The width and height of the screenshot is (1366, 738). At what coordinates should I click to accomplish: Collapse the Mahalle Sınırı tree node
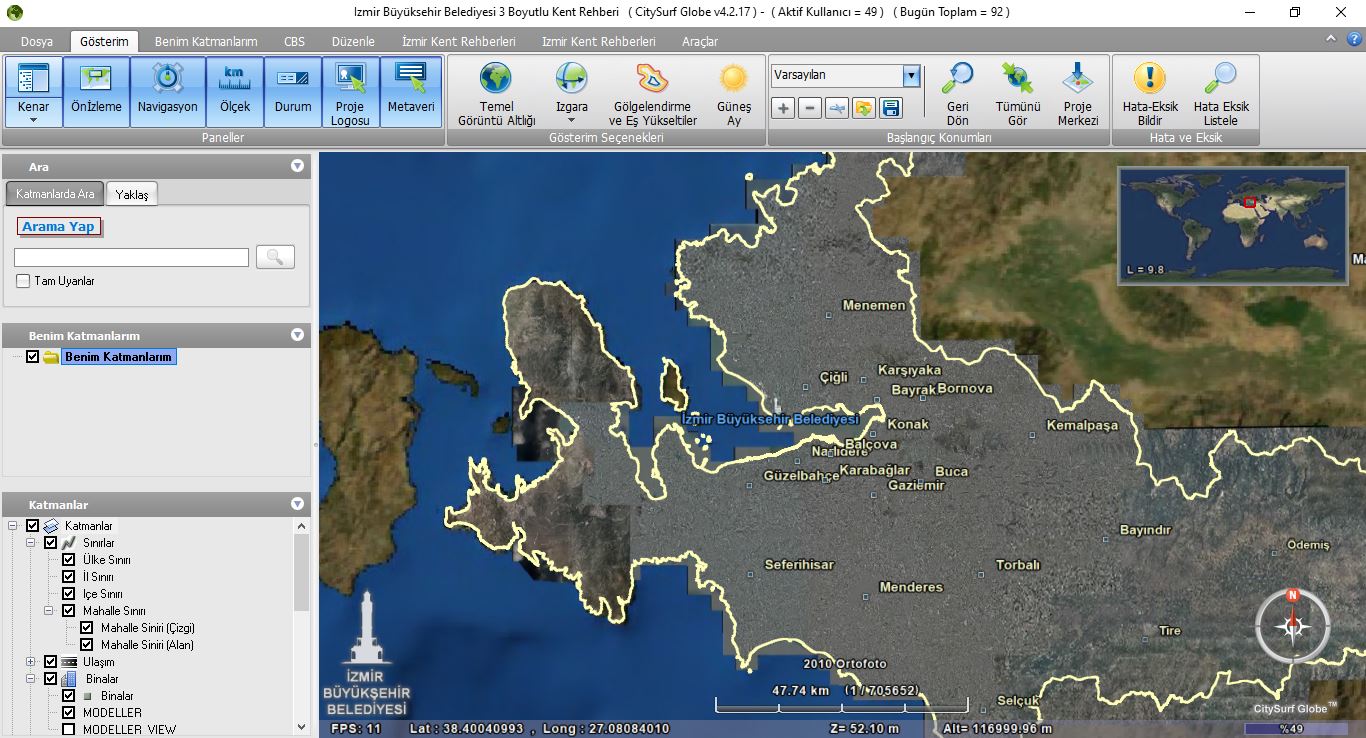click(x=49, y=611)
